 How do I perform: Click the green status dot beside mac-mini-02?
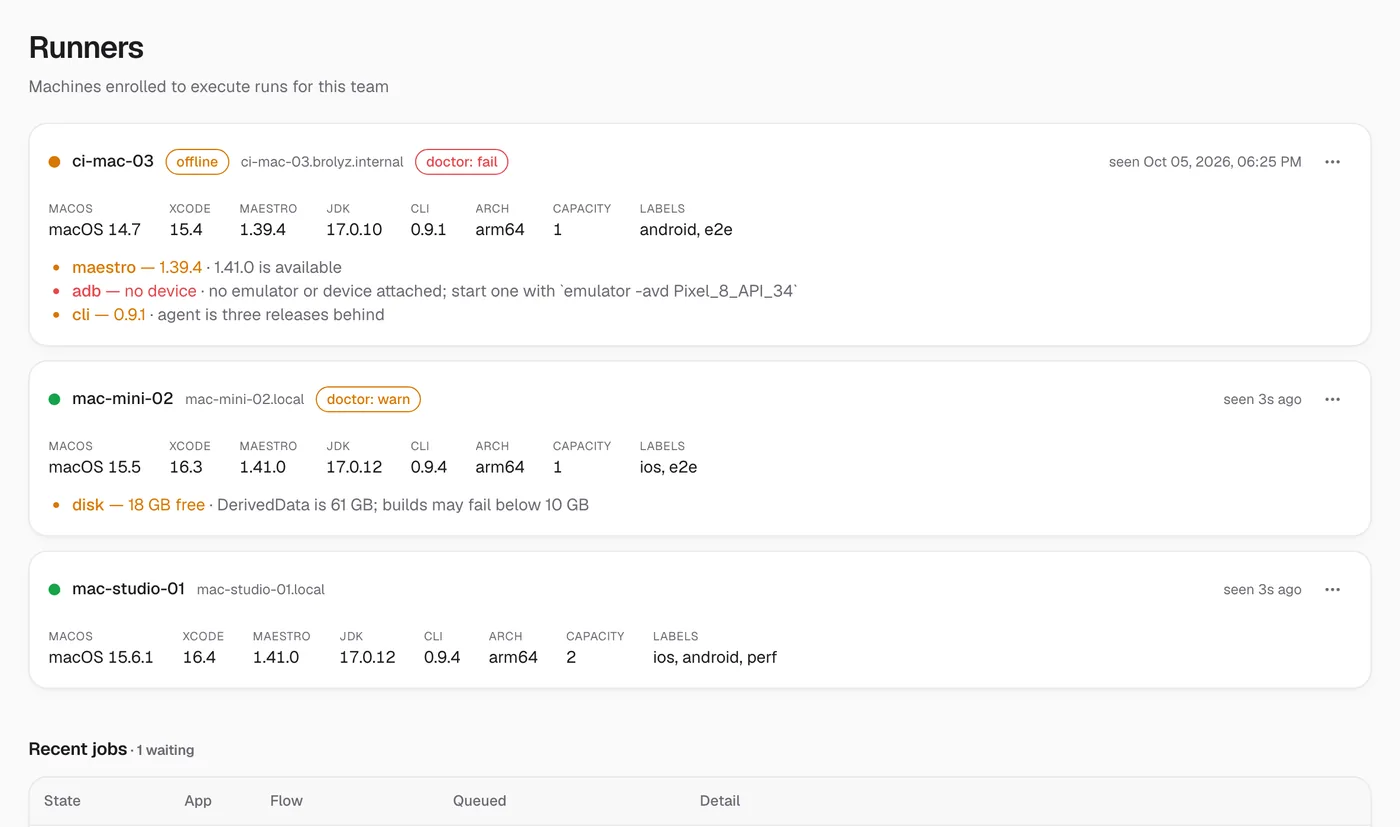[55, 399]
